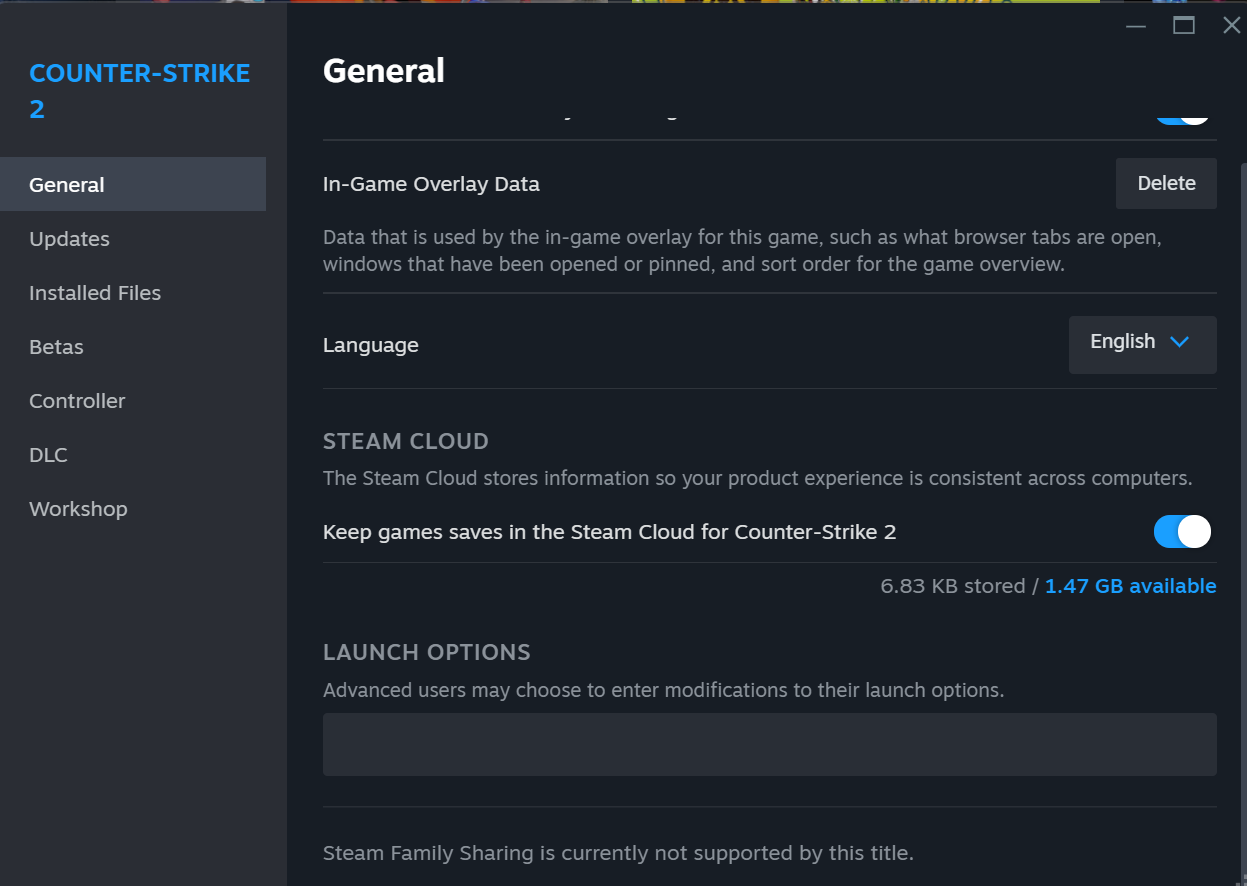
Task: Minimize the properties window
Action: pyautogui.click(x=1135, y=26)
